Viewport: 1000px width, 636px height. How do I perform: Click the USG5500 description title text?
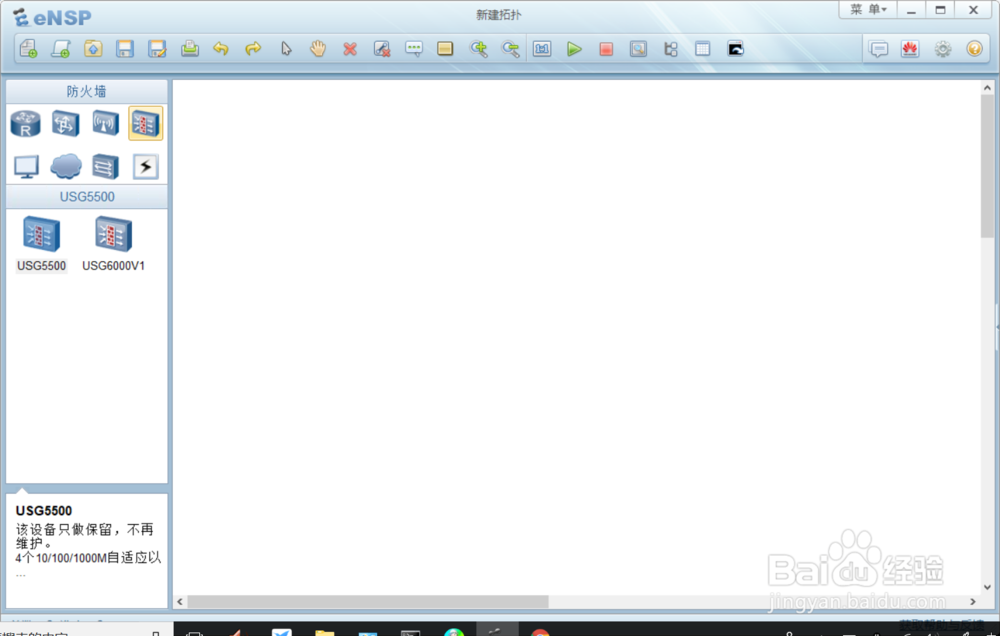pyautogui.click(x=44, y=511)
